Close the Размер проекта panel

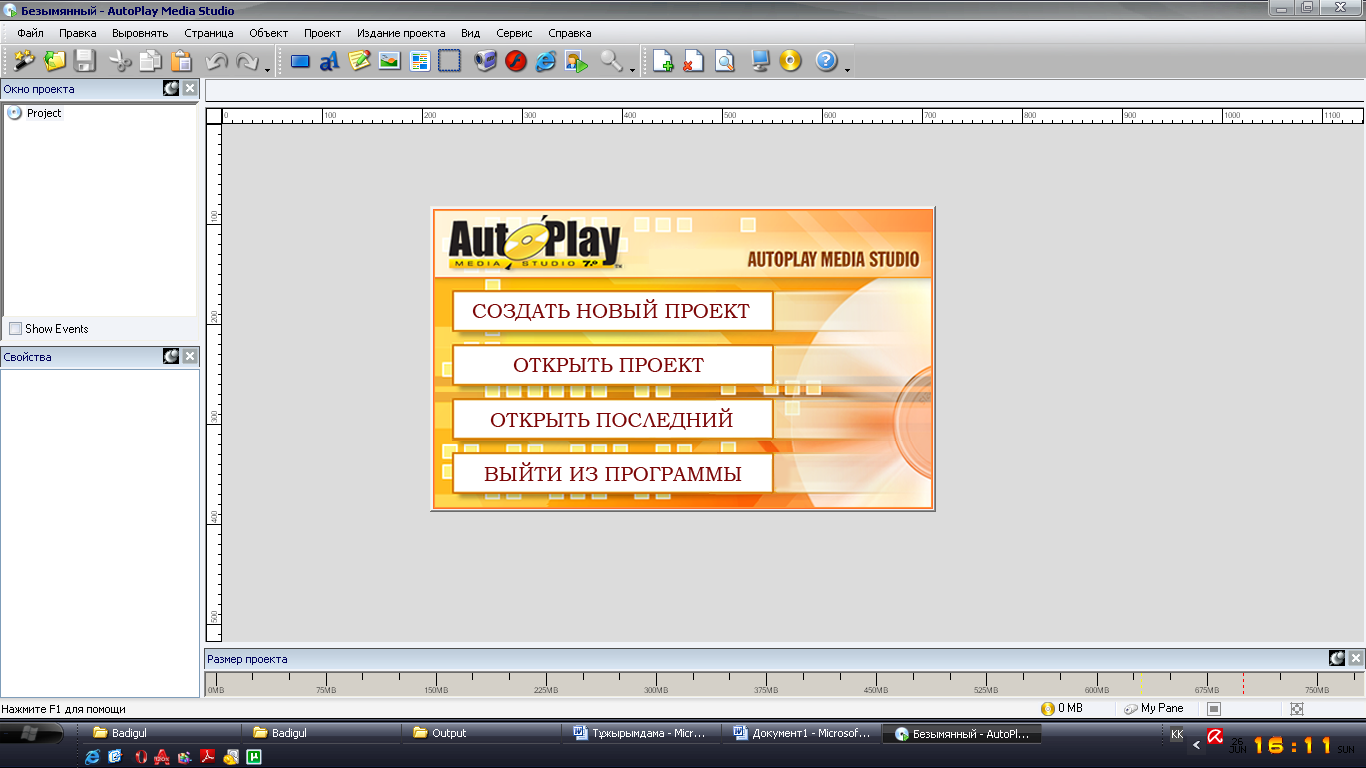point(1356,658)
